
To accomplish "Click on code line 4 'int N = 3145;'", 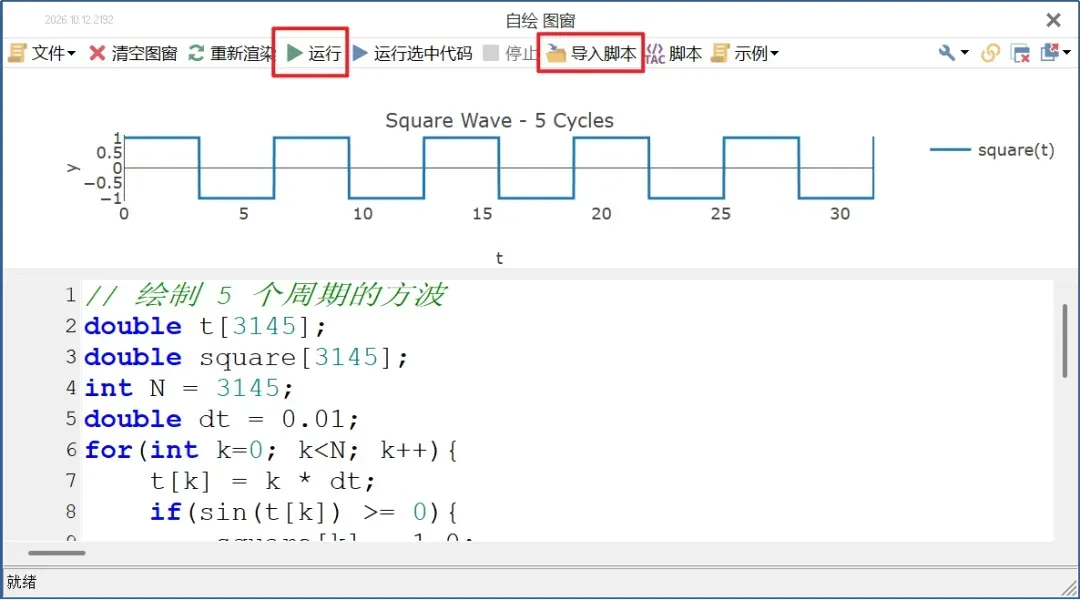I will [x=189, y=389].
